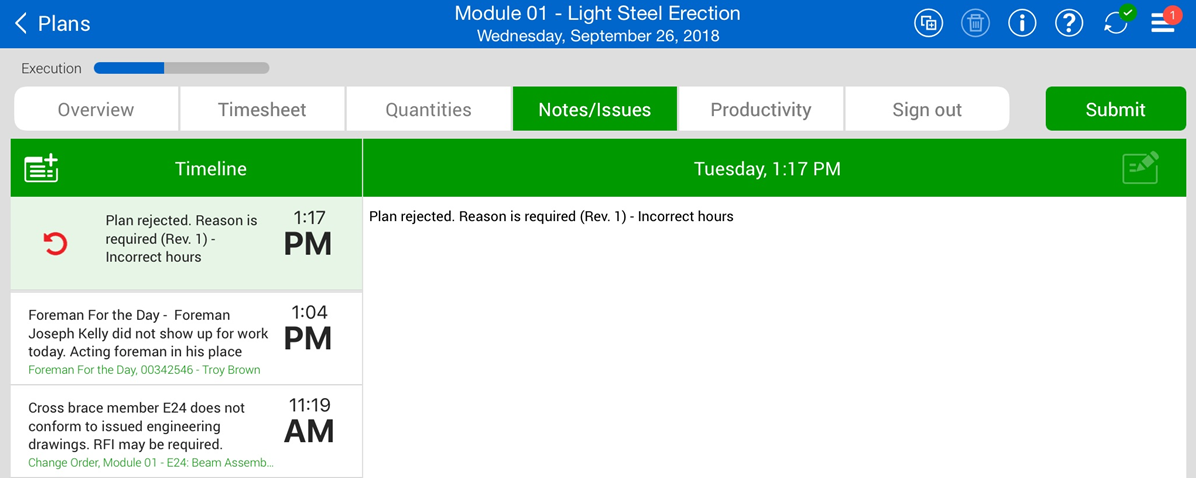The width and height of the screenshot is (1196, 478).
Task: Click the copy plan icon in header
Action: pos(929,23)
